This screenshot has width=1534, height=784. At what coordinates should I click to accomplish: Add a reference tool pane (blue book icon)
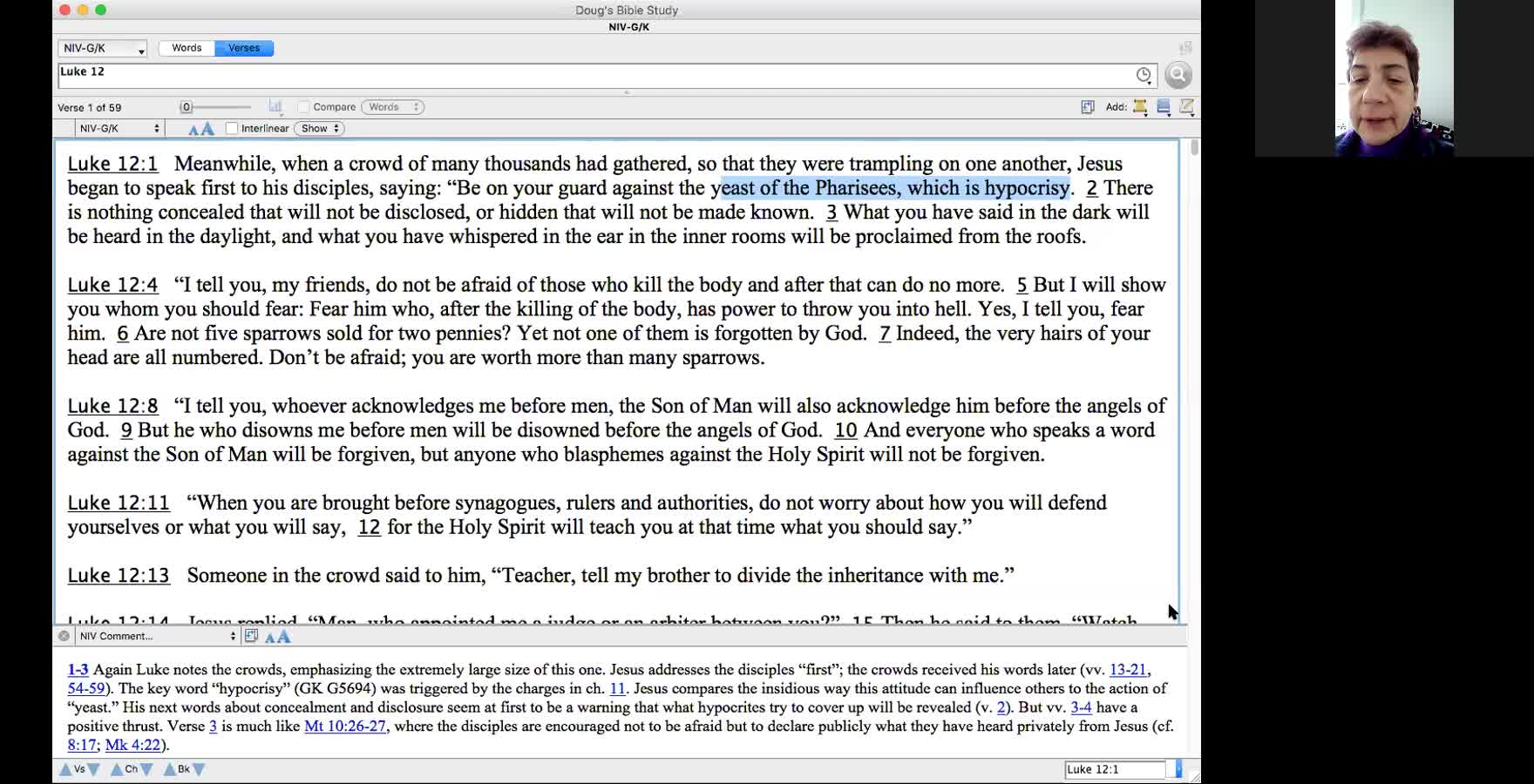(1164, 107)
